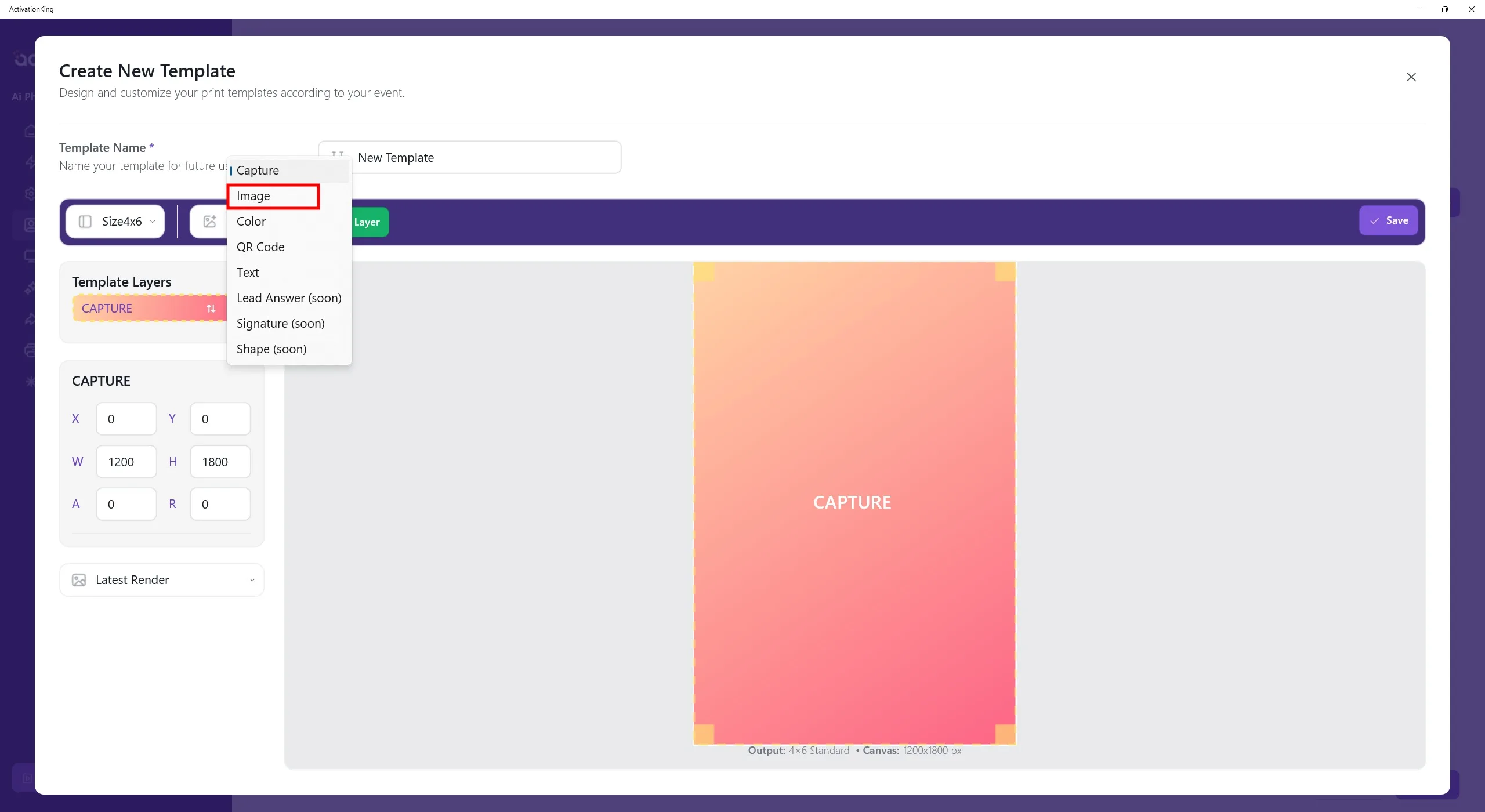Restore down the ActivationKing window
Image resolution: width=1485 pixels, height=812 pixels.
[x=1445, y=9]
